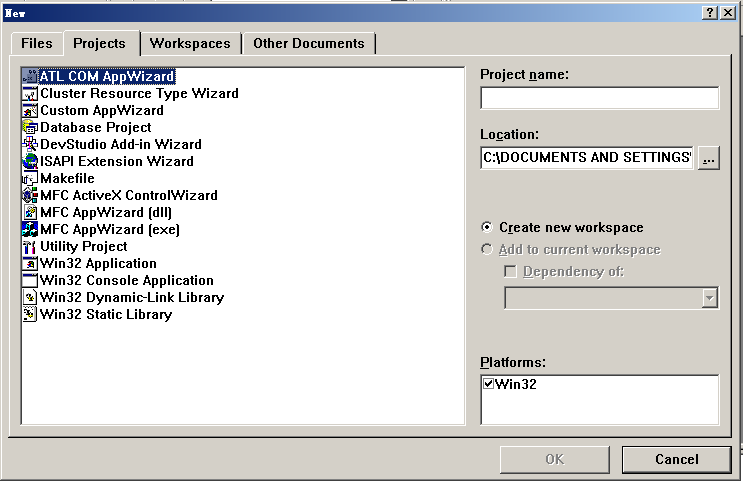Click the context help question mark button
Image resolution: width=743 pixels, height=483 pixels.
click(x=710, y=13)
